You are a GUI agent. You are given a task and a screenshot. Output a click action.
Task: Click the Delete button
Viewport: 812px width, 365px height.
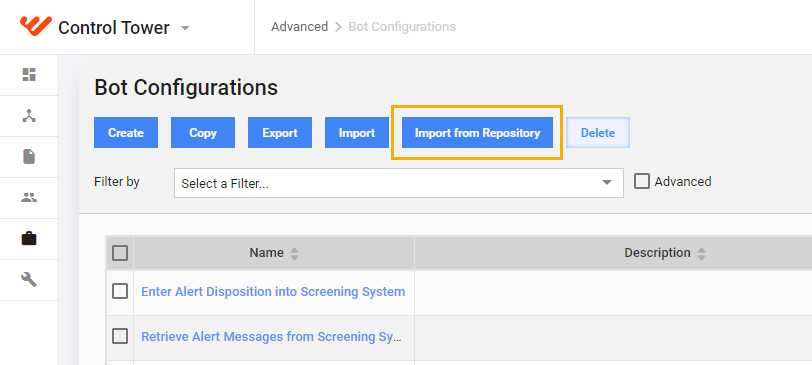tap(598, 133)
